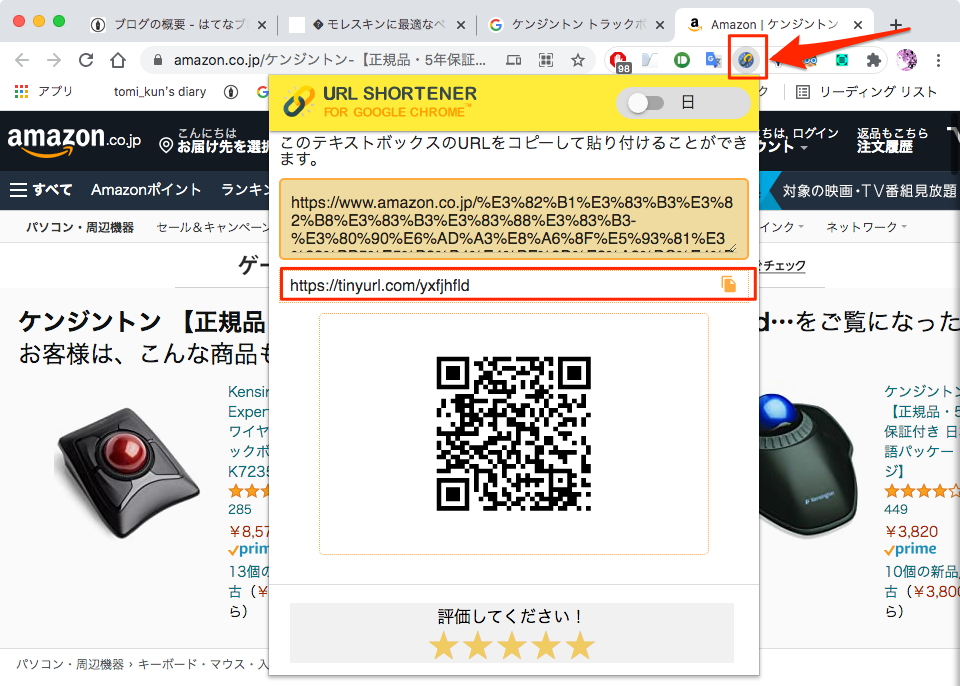Click the ¥3,820 price of right trackball

[x=911, y=531]
